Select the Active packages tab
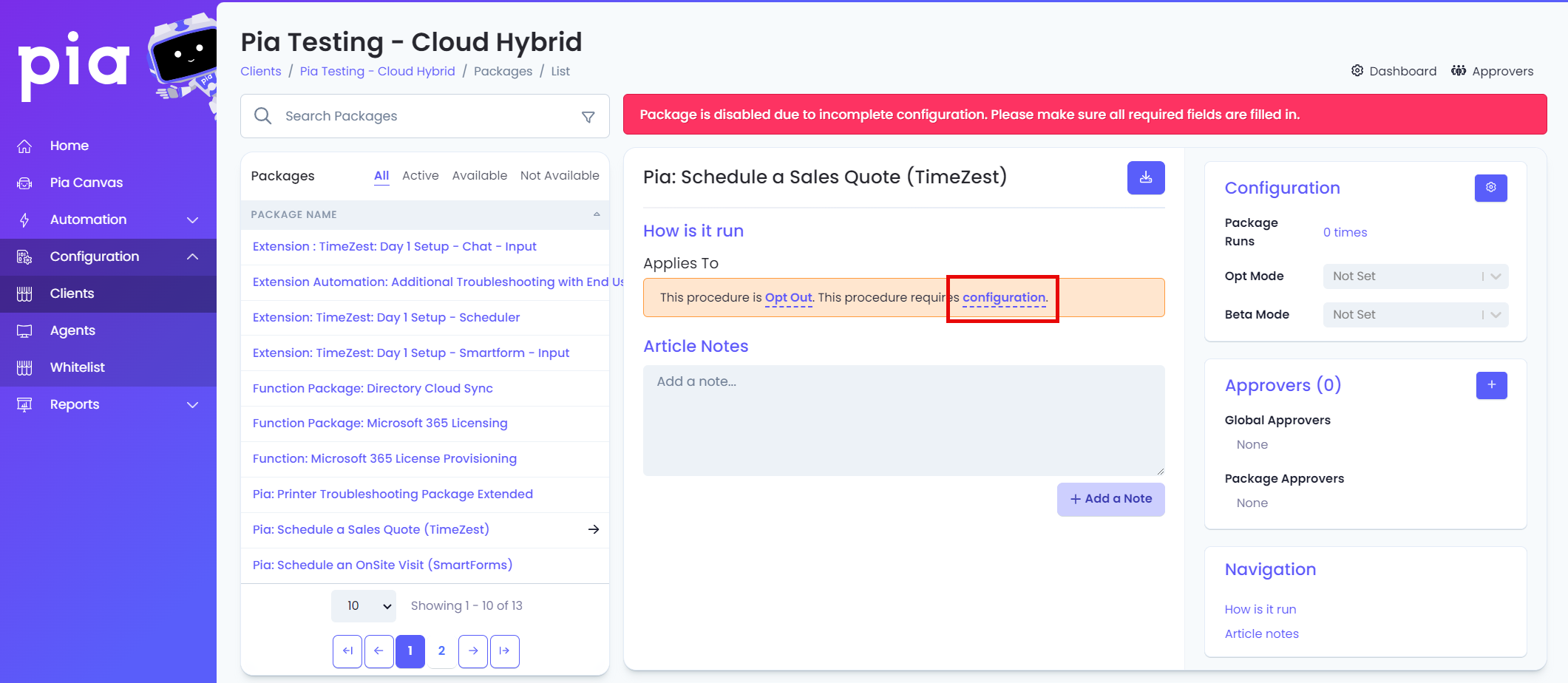Image resolution: width=1568 pixels, height=683 pixels. (x=421, y=176)
